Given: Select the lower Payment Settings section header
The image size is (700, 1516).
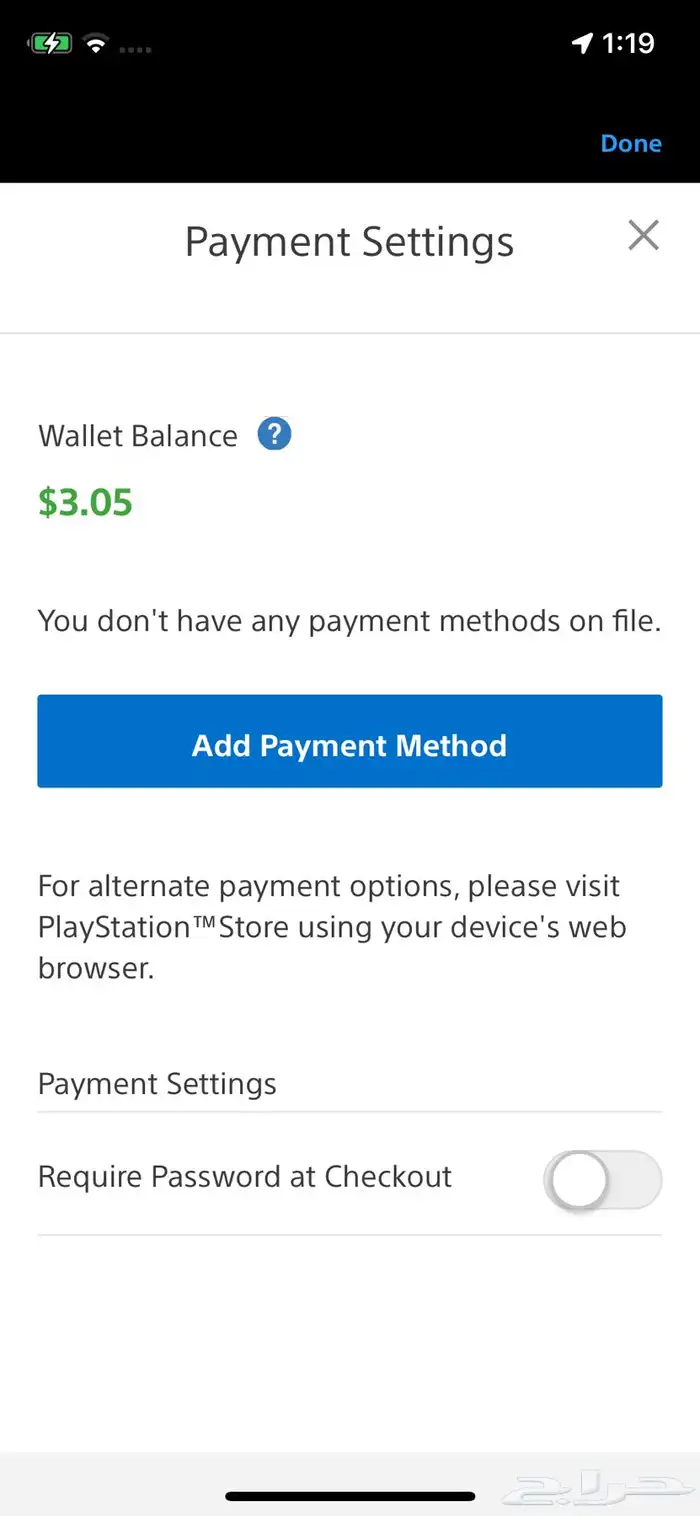Looking at the screenshot, I should coord(157,1084).
